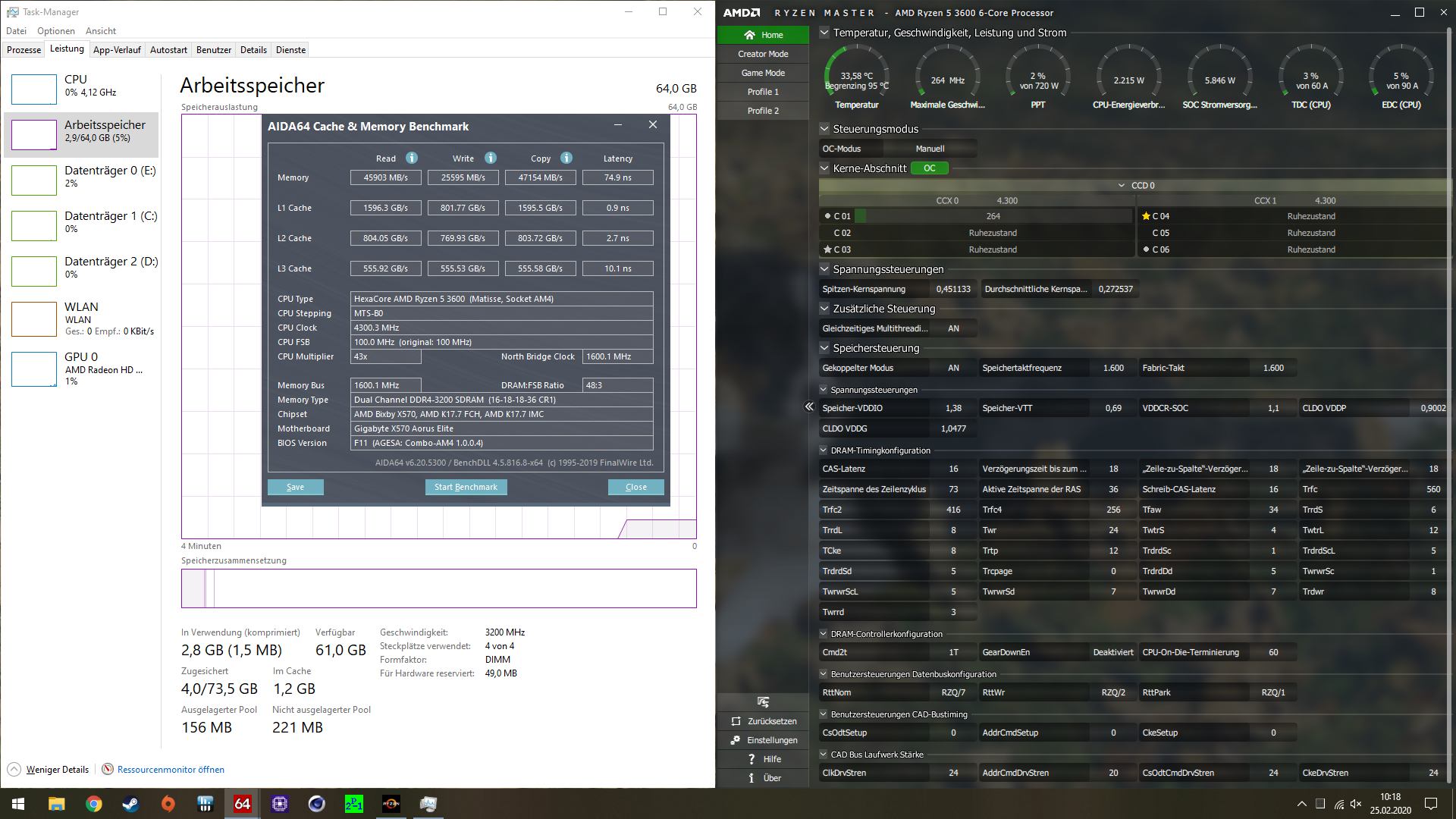Open Ressourcenmonitor via the link
This screenshot has height=819, width=1456.
170,769
